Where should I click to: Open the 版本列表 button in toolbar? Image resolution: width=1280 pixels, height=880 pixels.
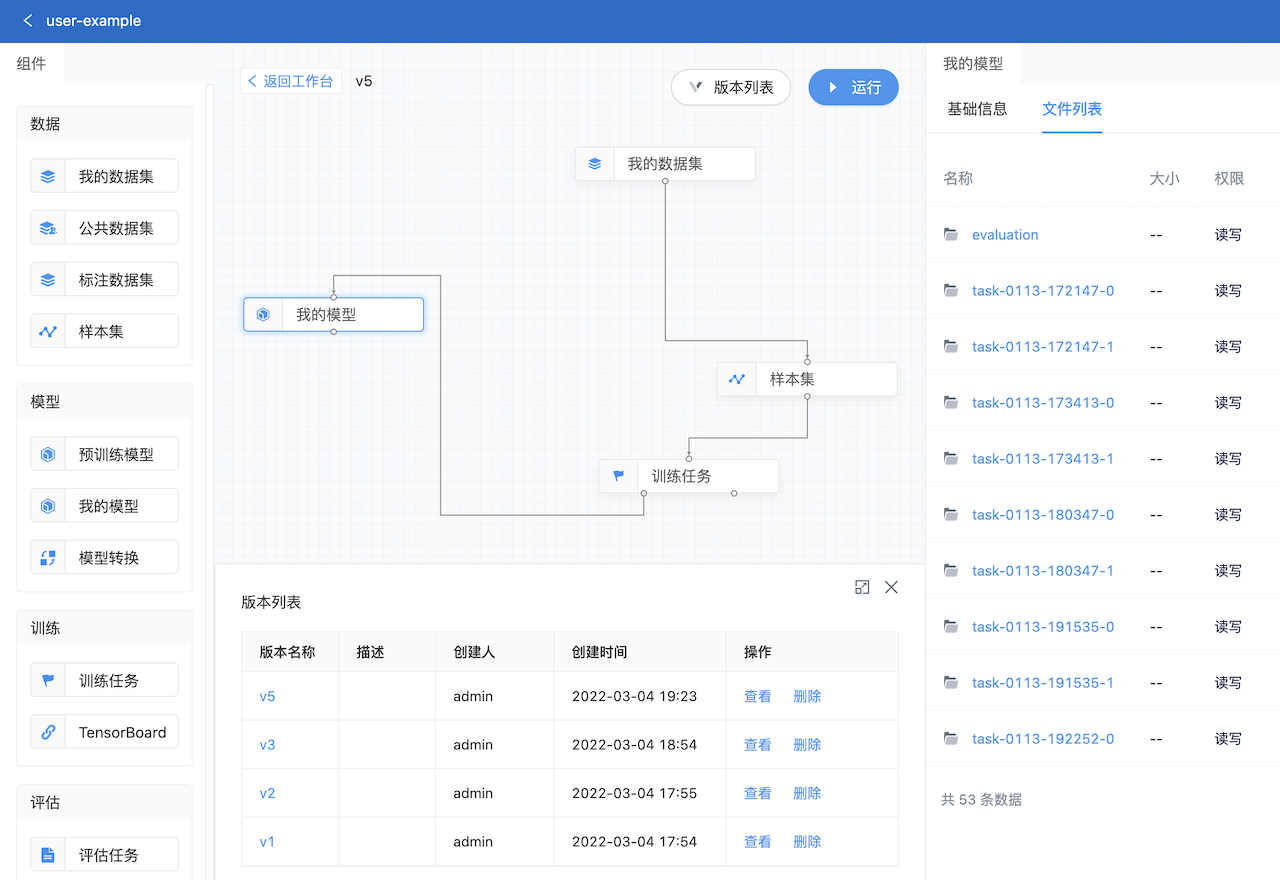click(731, 88)
